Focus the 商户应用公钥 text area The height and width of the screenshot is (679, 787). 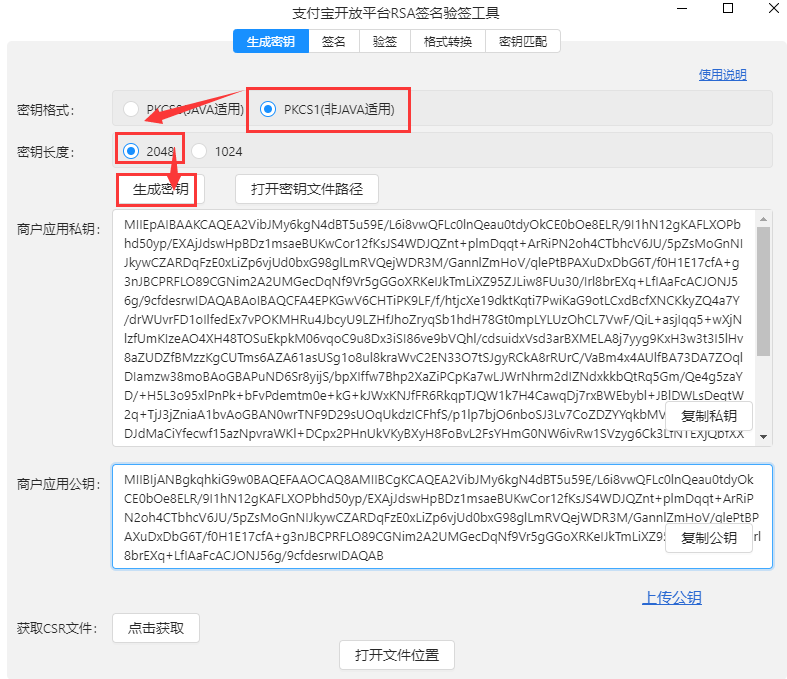[442, 516]
